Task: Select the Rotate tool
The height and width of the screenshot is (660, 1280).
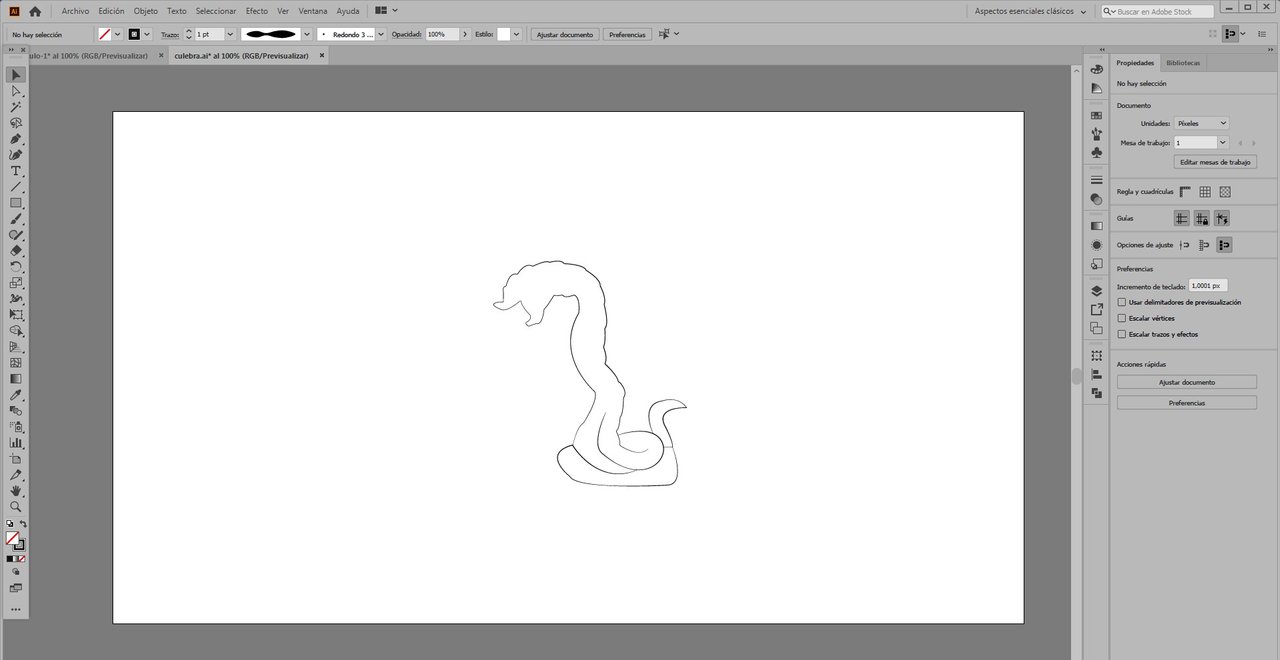Action: coord(16,267)
